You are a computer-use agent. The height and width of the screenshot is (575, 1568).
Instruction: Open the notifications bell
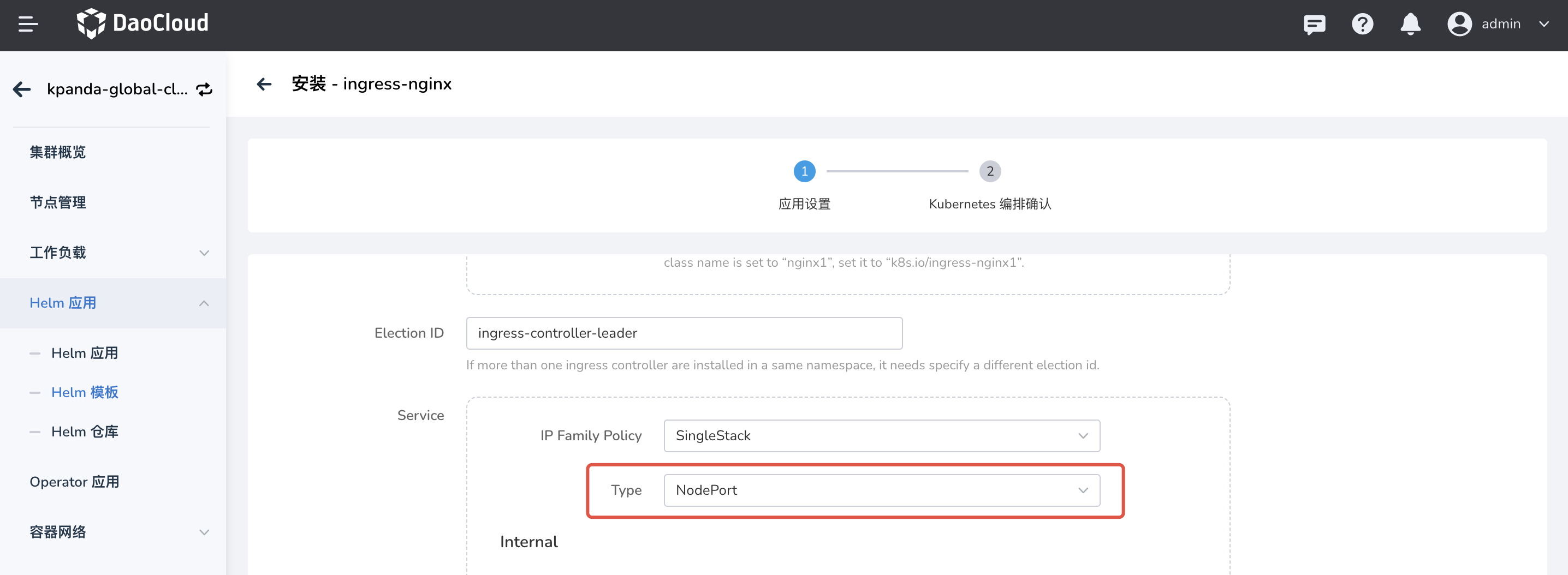(1410, 23)
